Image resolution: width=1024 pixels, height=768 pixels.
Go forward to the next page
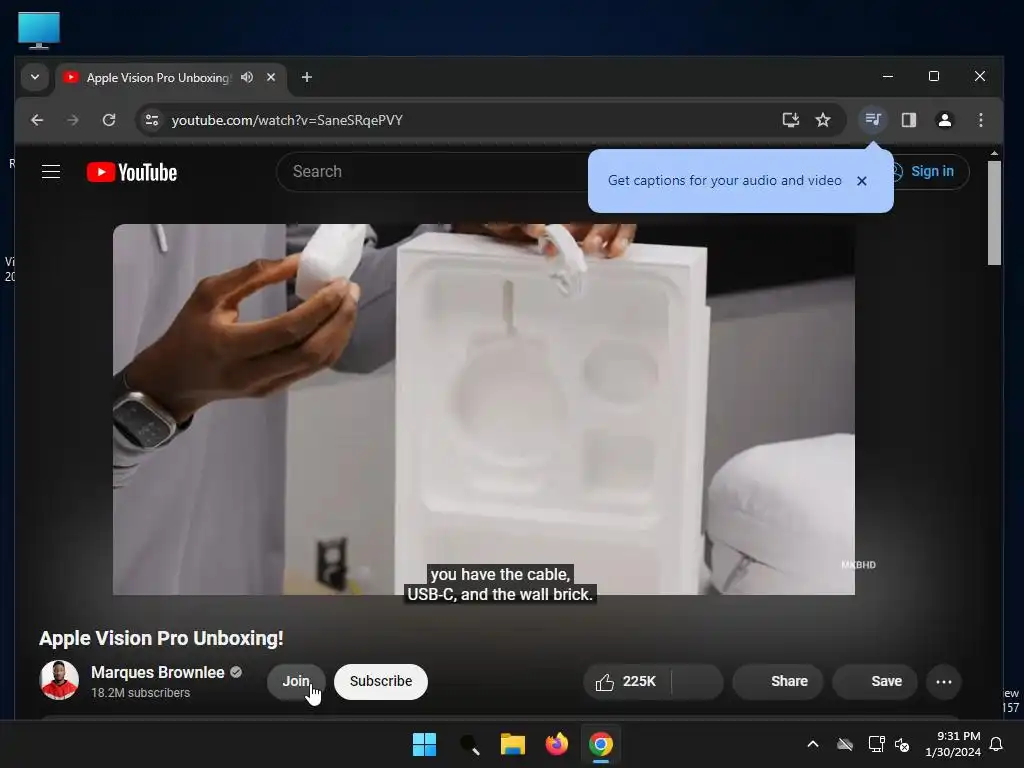point(73,120)
